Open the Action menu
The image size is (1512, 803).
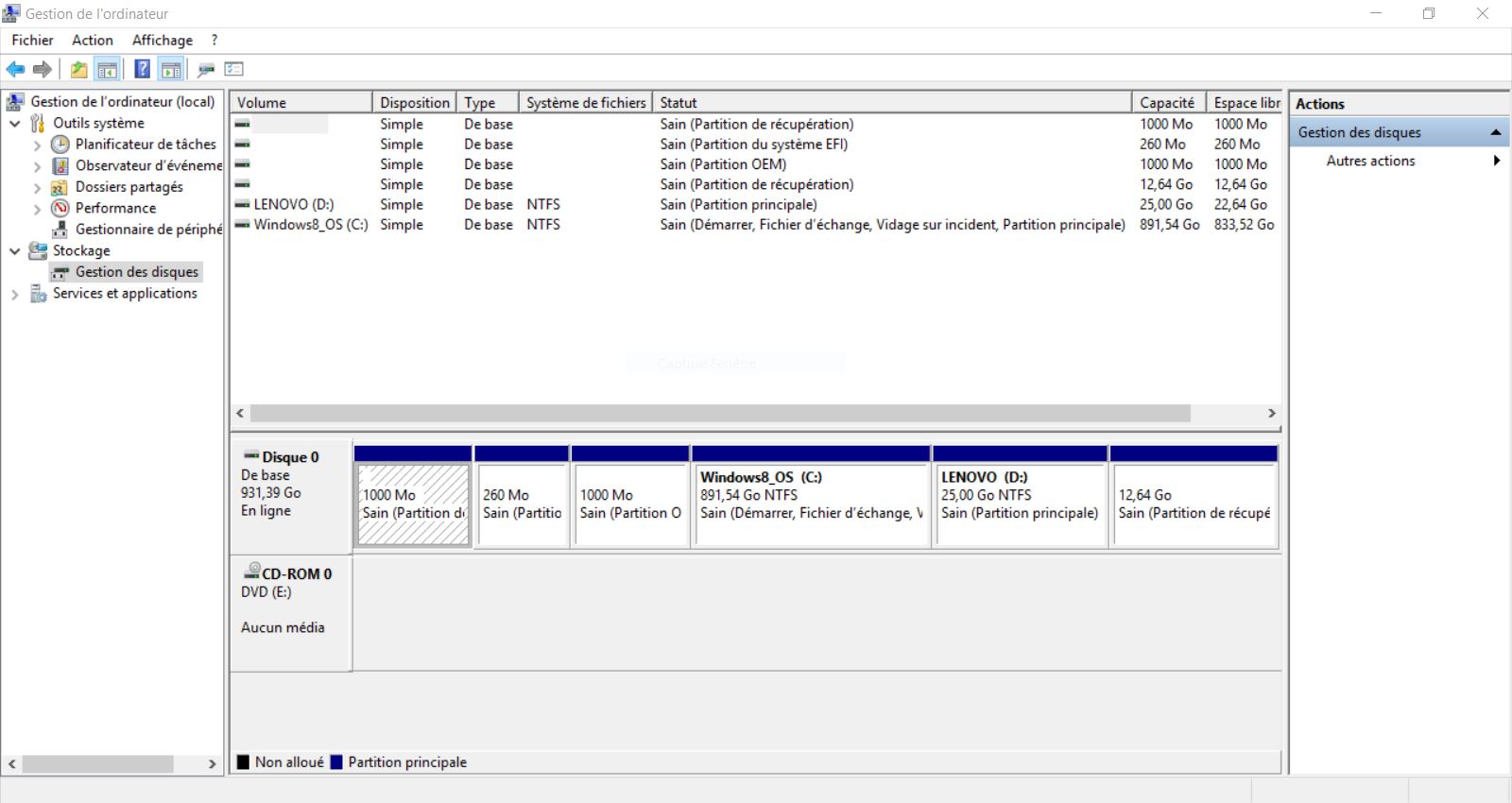[x=93, y=40]
